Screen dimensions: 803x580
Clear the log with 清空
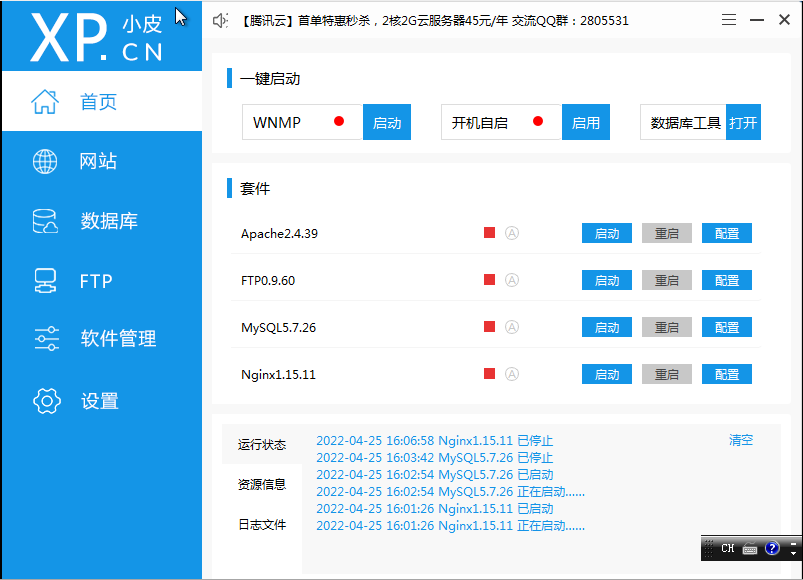[x=741, y=440]
